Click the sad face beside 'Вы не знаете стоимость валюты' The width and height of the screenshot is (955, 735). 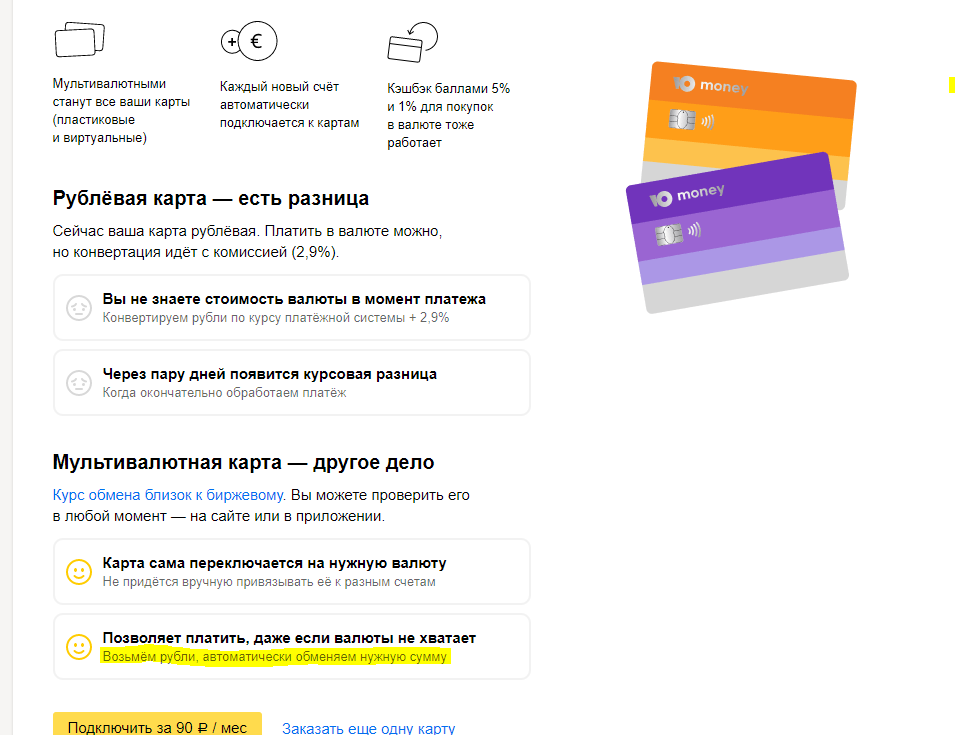click(79, 308)
